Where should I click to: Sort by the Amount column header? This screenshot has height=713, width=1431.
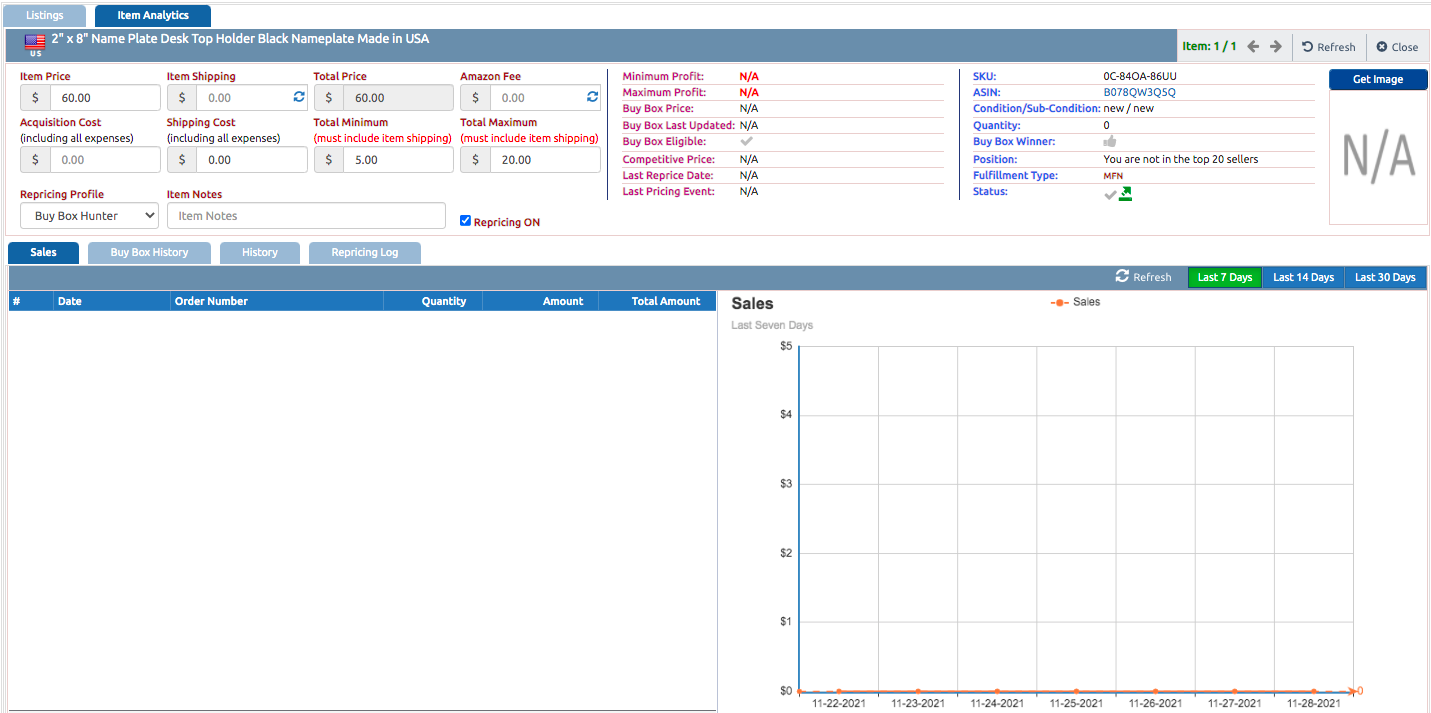540,301
